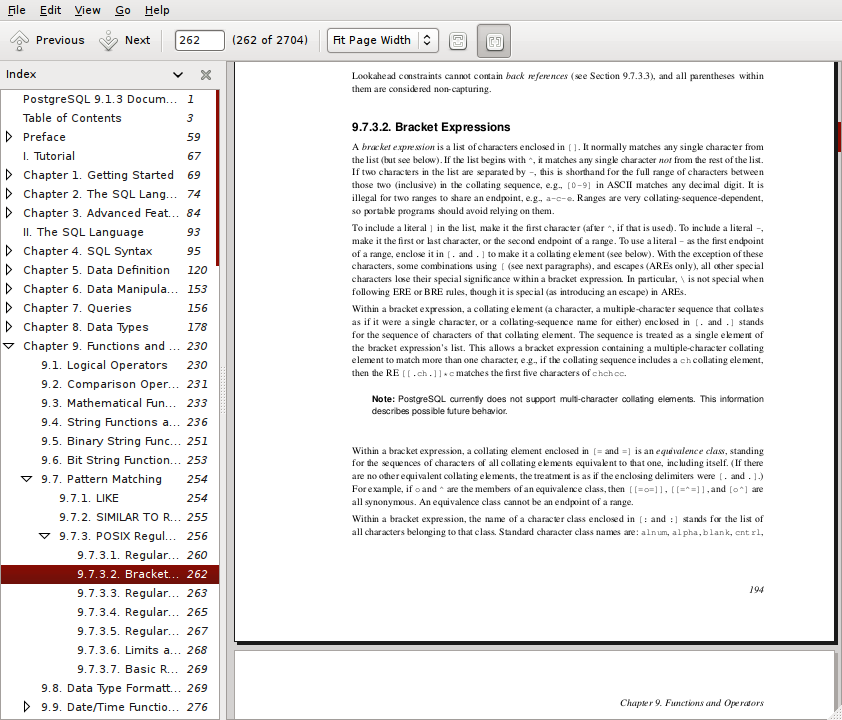Click the 9.7.3.2. Bracket Expressions heading
The height and width of the screenshot is (720, 842).
pos(431,127)
